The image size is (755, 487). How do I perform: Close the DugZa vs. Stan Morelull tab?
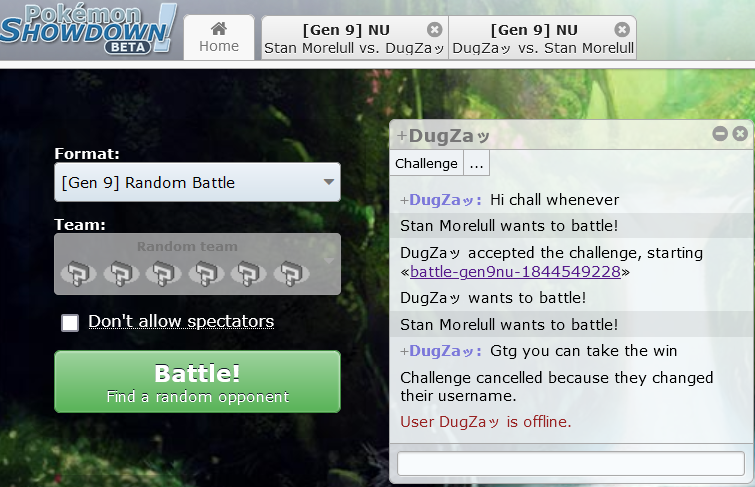pos(622,30)
